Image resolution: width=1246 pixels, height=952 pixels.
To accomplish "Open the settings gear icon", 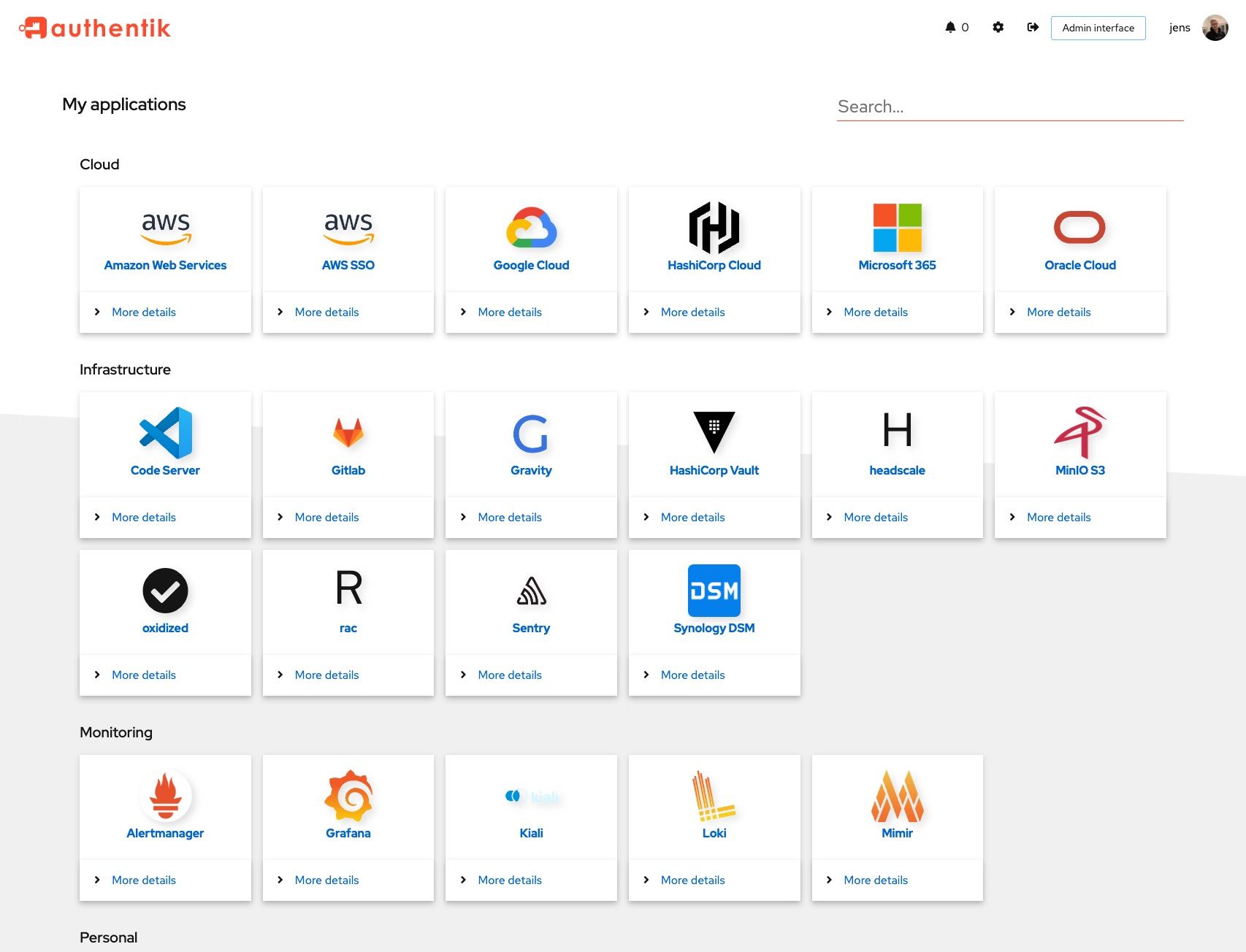I will pyautogui.click(x=998, y=27).
